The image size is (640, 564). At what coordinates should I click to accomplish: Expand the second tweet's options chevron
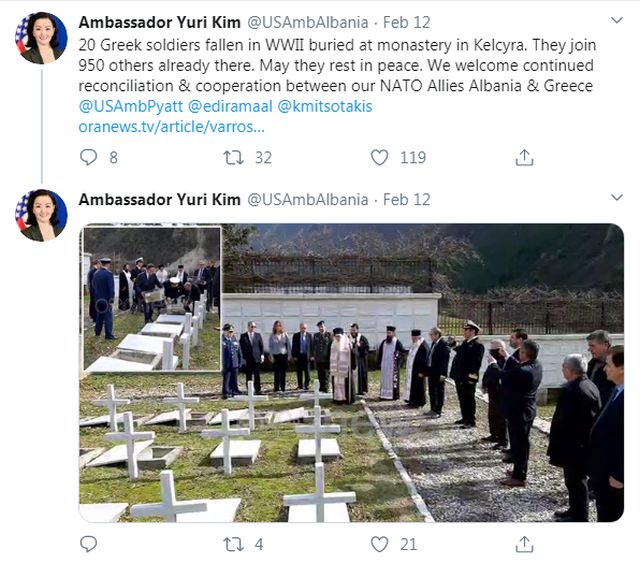[x=617, y=198]
